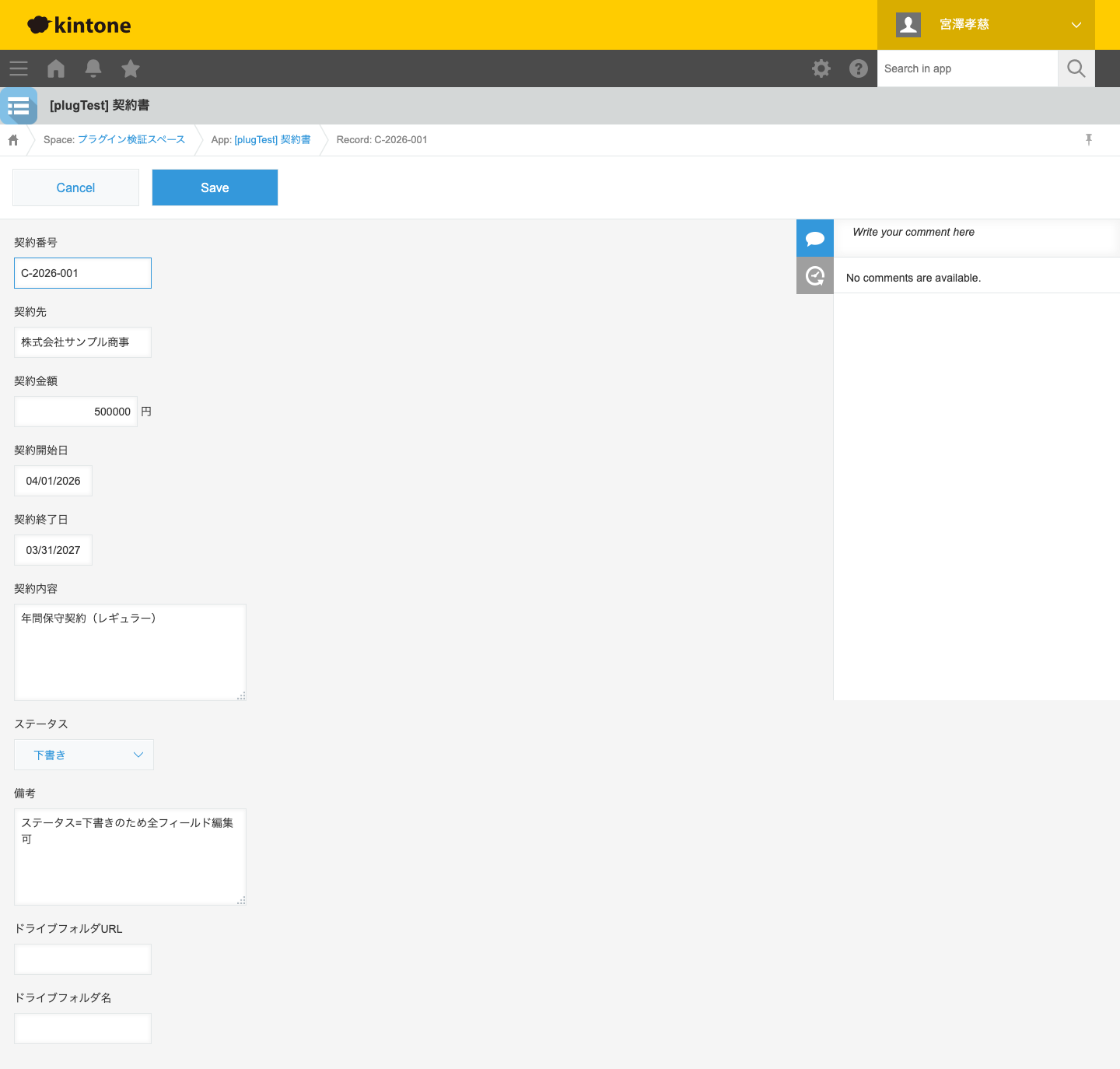Open the 宮澤孝慈 user account menu
This screenshot has height=1069, width=1120.
tap(986, 25)
